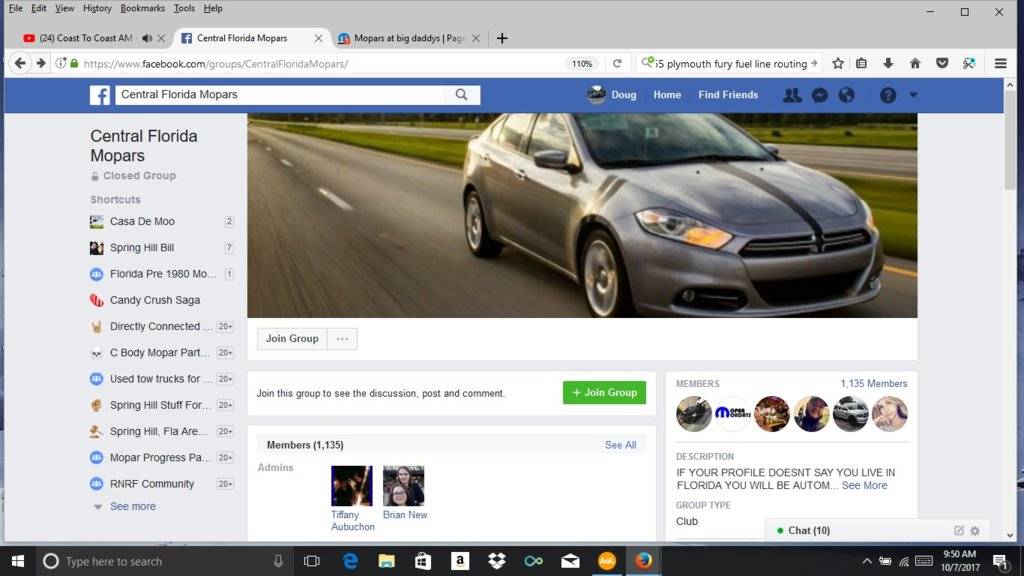The height and width of the screenshot is (576, 1024).
Task: Open the Firefox hamburger menu
Action: click(1000, 63)
